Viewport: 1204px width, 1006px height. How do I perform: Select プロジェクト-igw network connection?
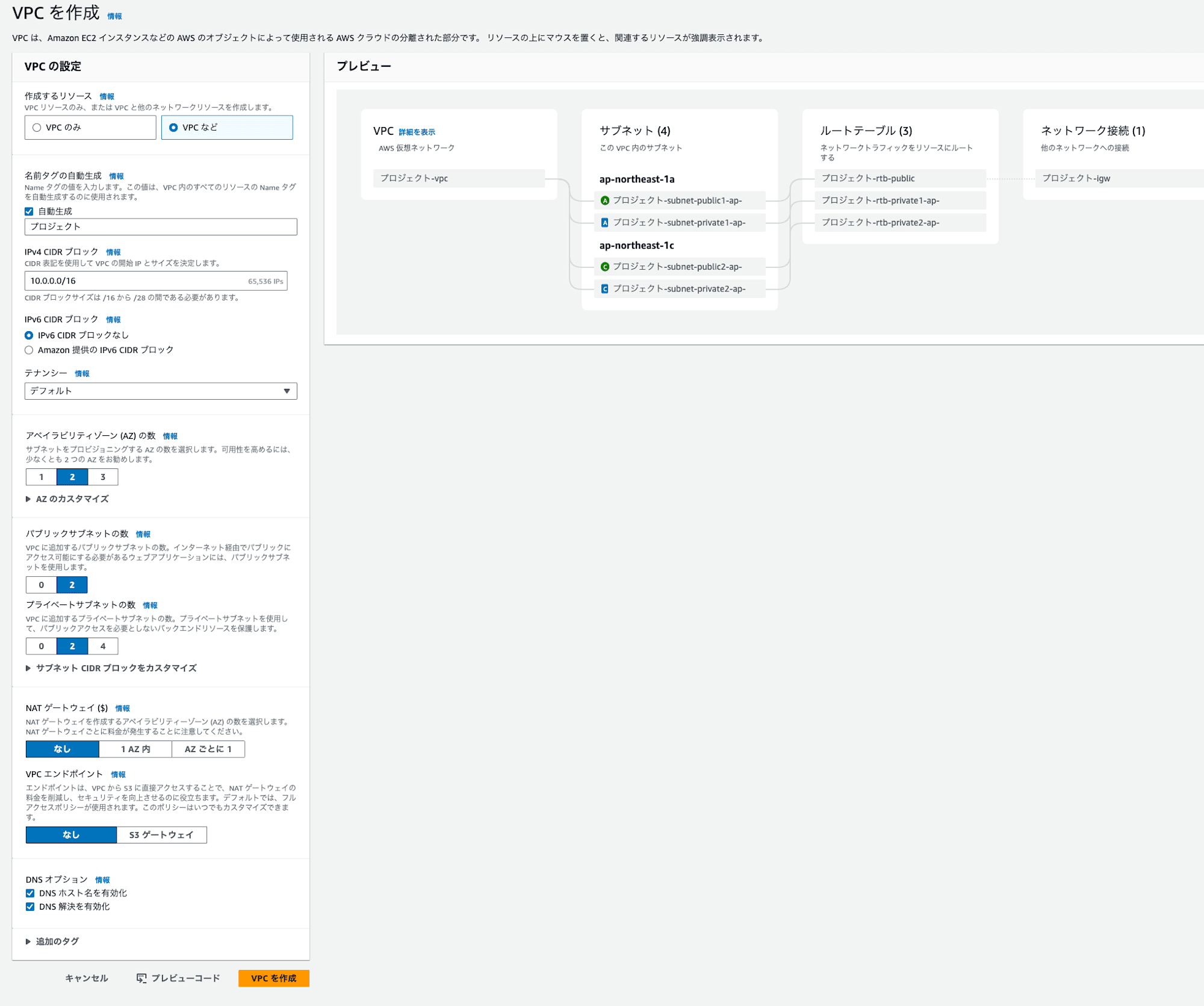[1120, 178]
